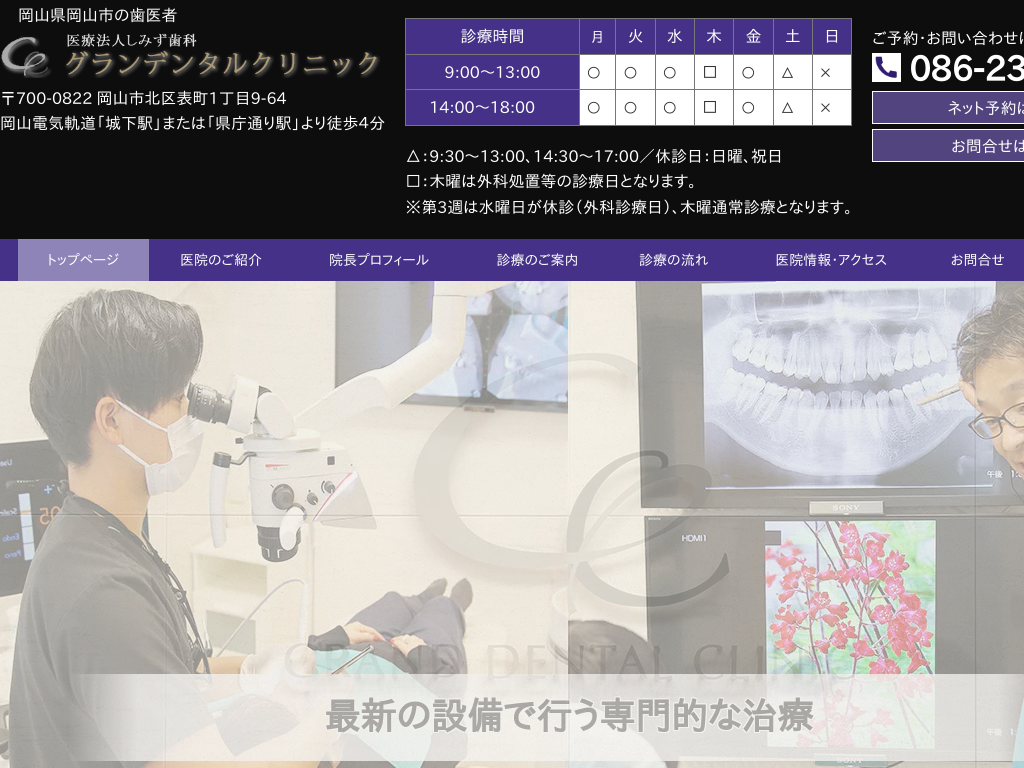Click the 診療時間 table header
Screen dimensions: 1024x768
[492, 37]
